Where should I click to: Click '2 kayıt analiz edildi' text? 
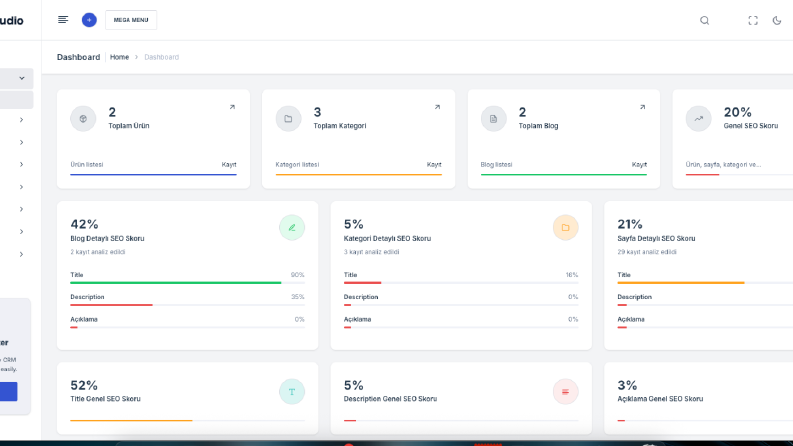(x=98, y=252)
